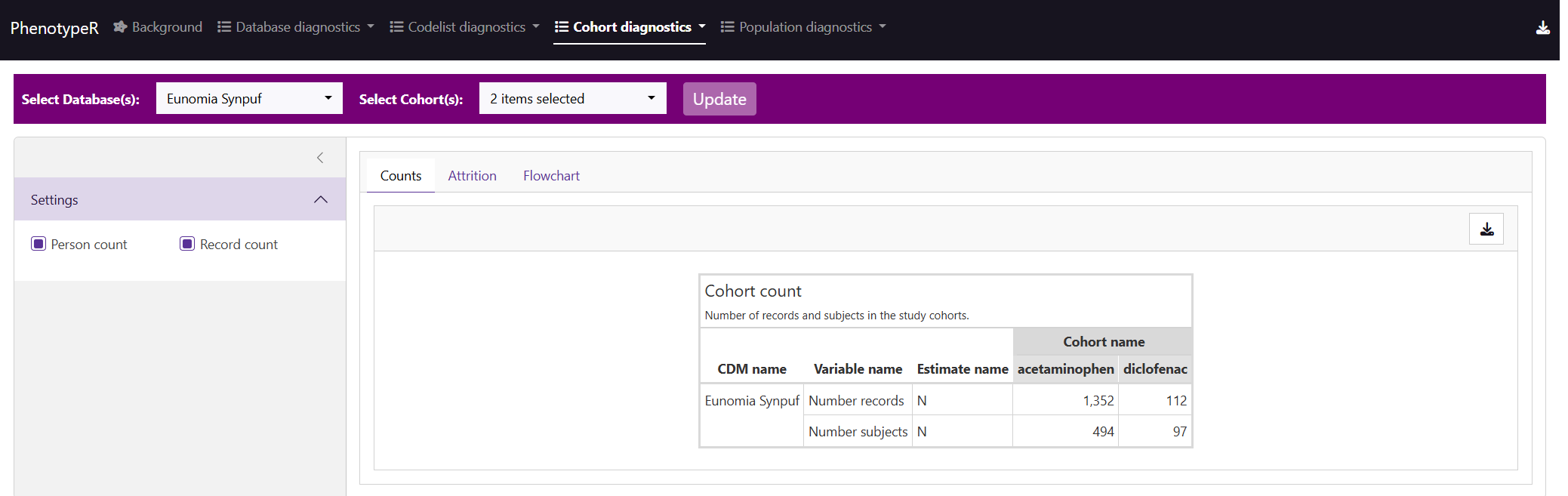Click the acetaminophen column header
The image size is (1568, 496).
[x=1065, y=369]
